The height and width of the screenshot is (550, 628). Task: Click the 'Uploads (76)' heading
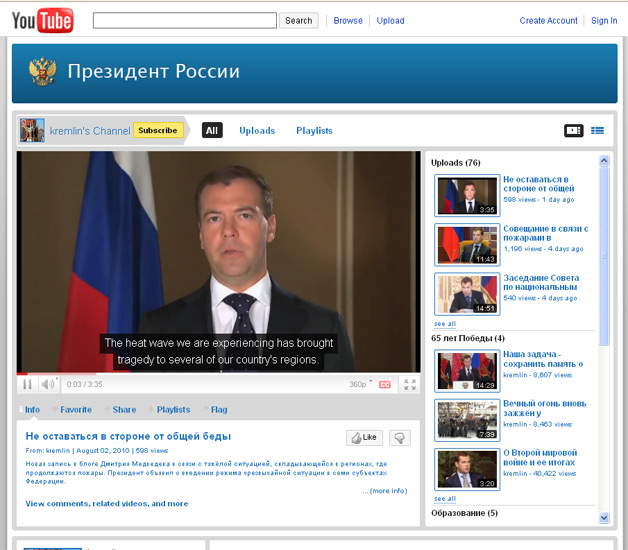point(456,163)
